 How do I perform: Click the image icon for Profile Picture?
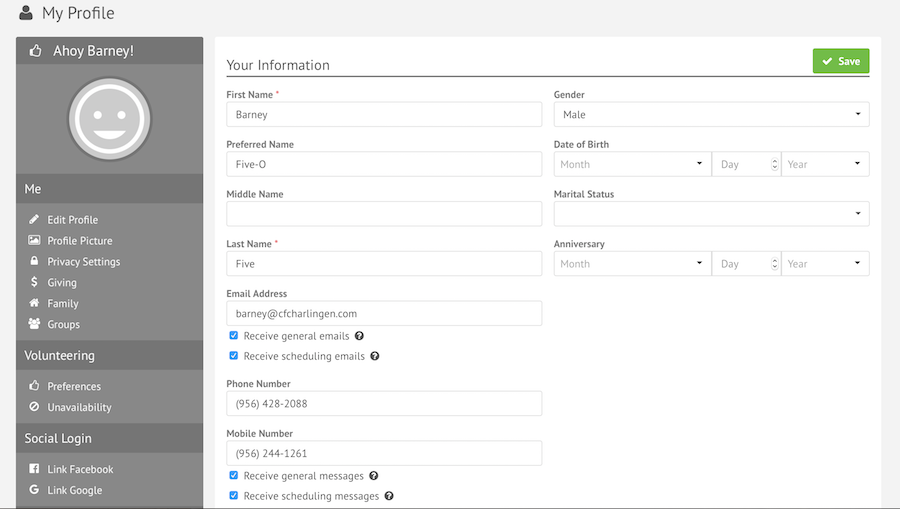pyautogui.click(x=34, y=240)
